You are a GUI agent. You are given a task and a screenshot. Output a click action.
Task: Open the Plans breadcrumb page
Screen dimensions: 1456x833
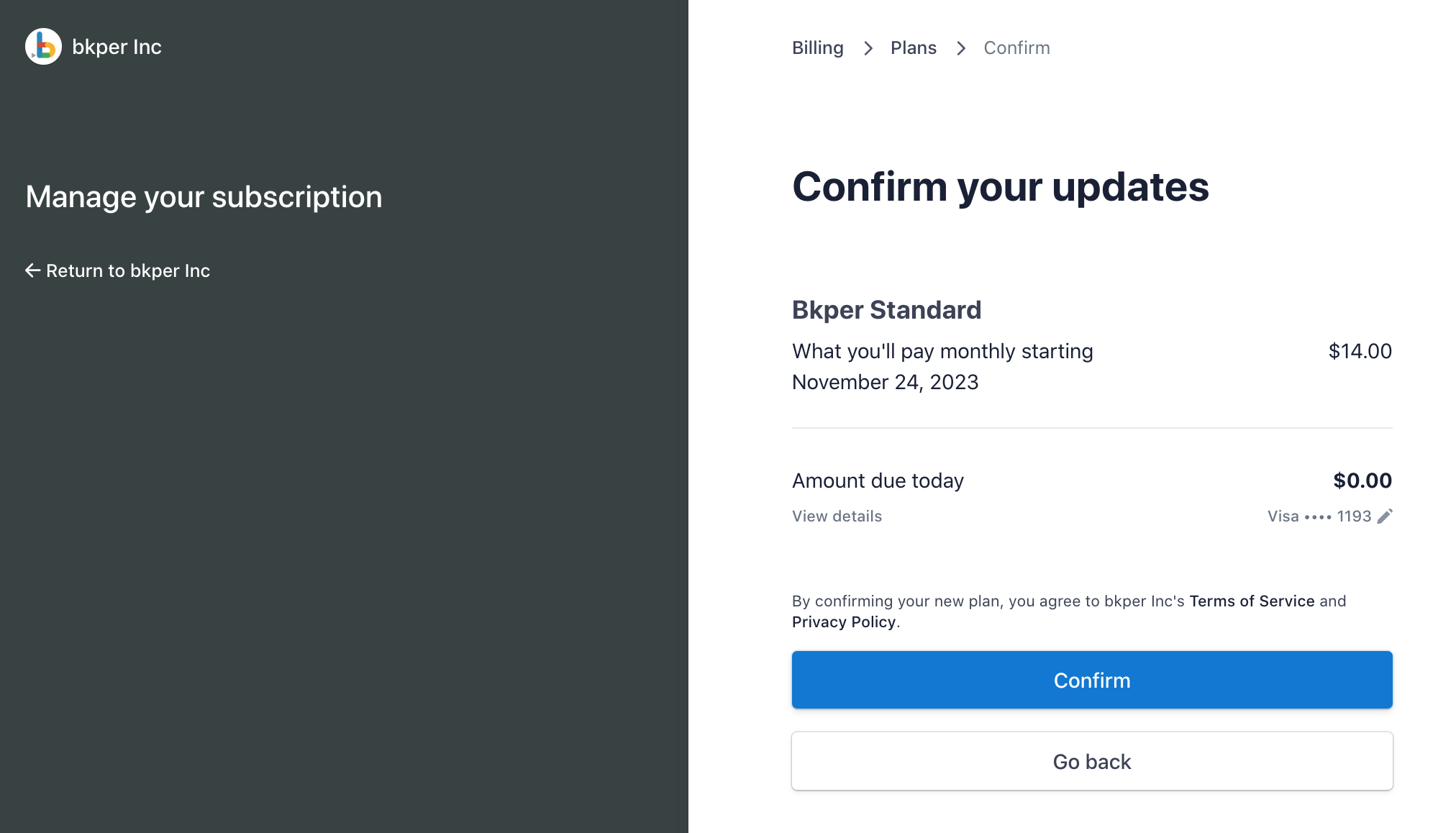click(914, 47)
